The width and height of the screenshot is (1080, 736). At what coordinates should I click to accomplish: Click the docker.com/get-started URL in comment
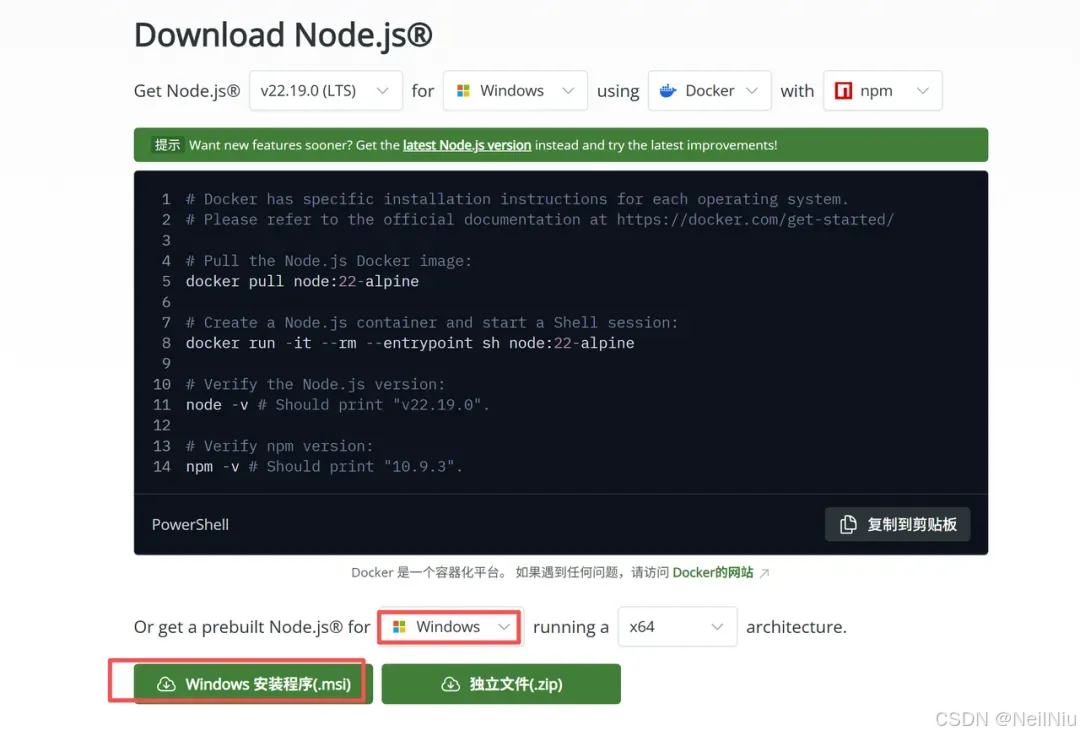[x=755, y=220]
